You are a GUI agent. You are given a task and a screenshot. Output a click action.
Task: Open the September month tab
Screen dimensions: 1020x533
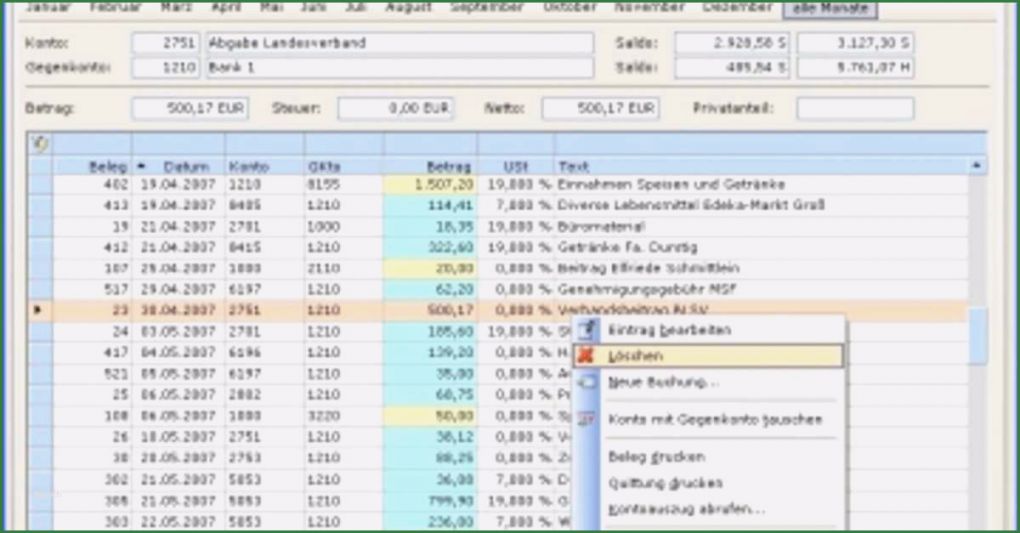click(487, 8)
